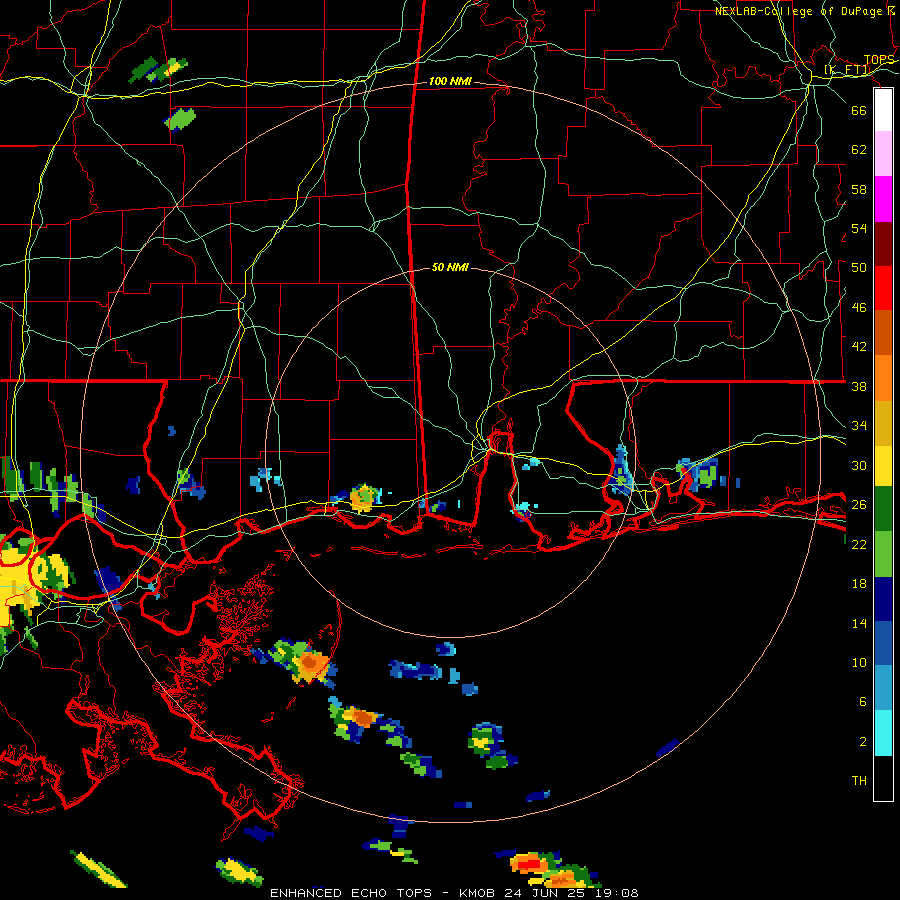Click the navy blue legend swatch

pyautogui.click(x=883, y=599)
